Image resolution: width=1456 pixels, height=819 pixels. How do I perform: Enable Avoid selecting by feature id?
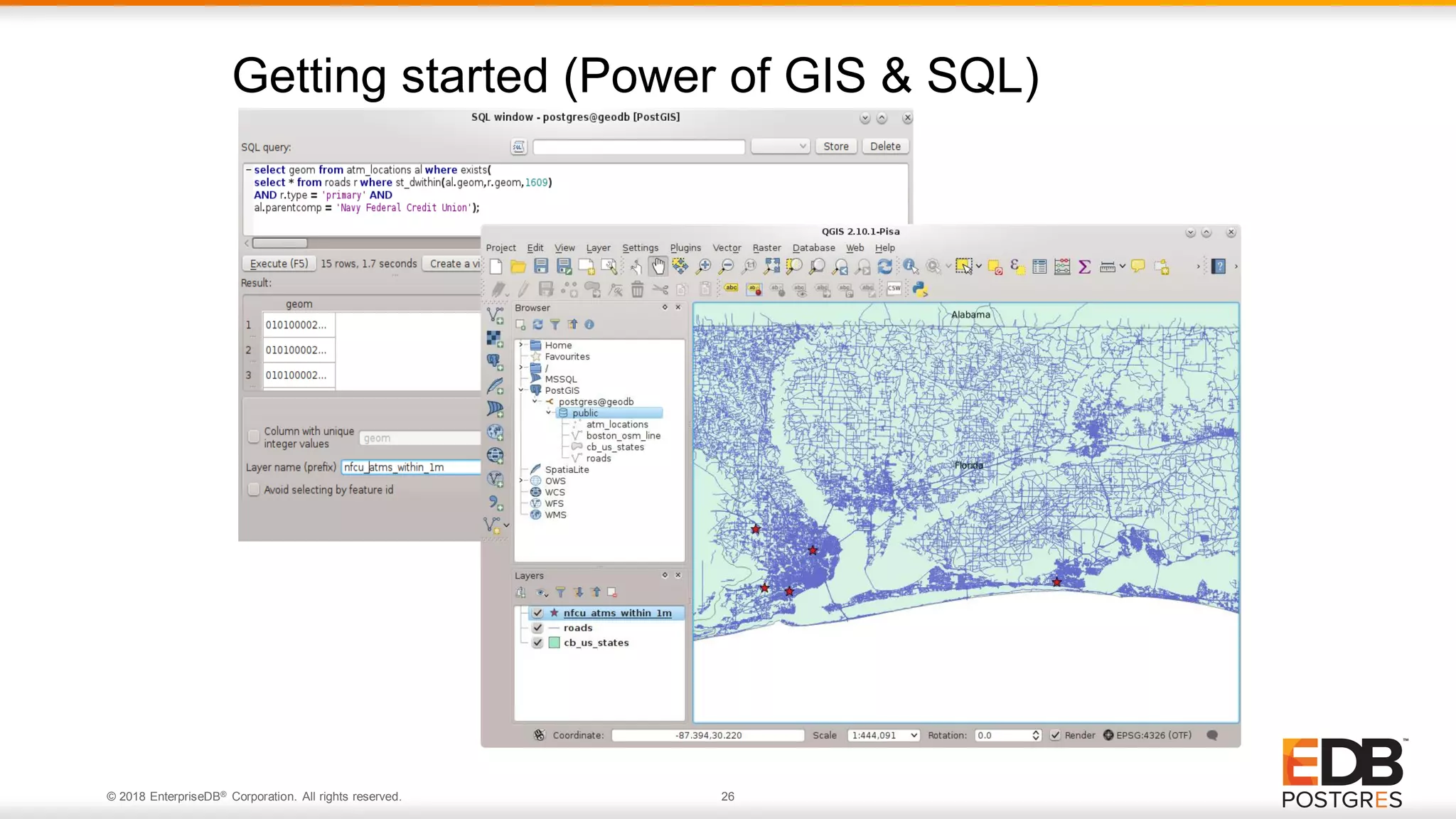pyautogui.click(x=254, y=489)
